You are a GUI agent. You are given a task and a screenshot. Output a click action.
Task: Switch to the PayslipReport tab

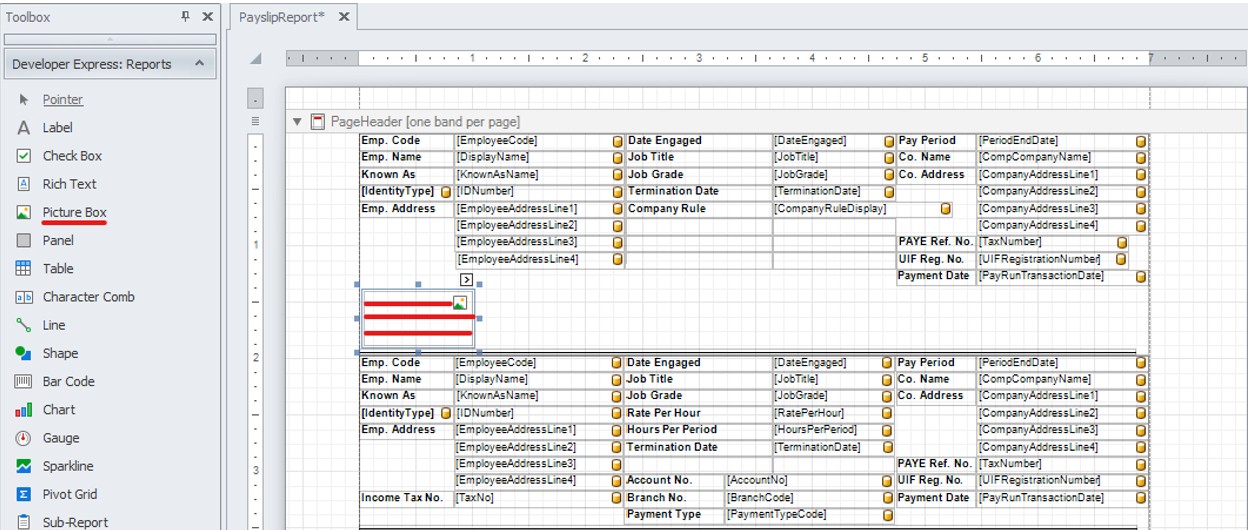tap(282, 17)
